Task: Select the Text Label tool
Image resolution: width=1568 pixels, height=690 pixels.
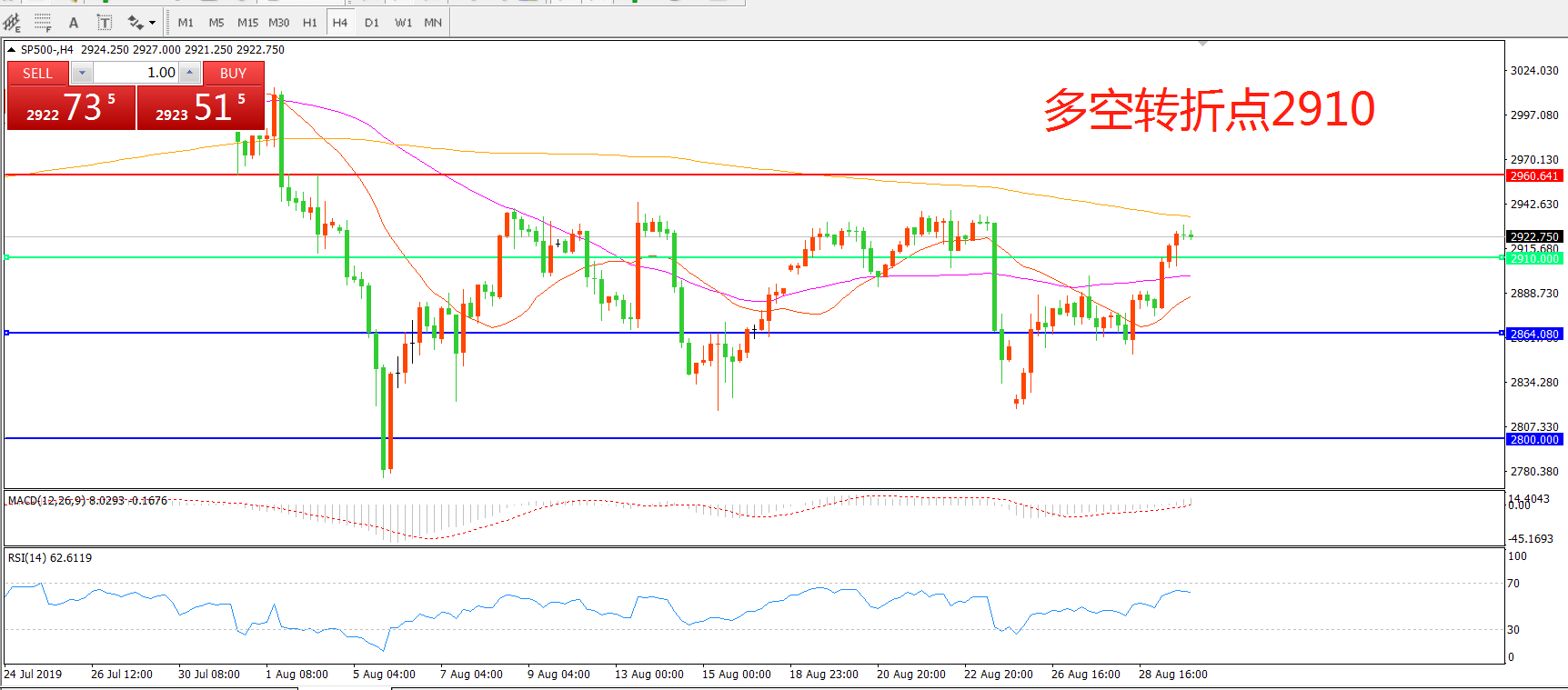Action: (x=105, y=23)
